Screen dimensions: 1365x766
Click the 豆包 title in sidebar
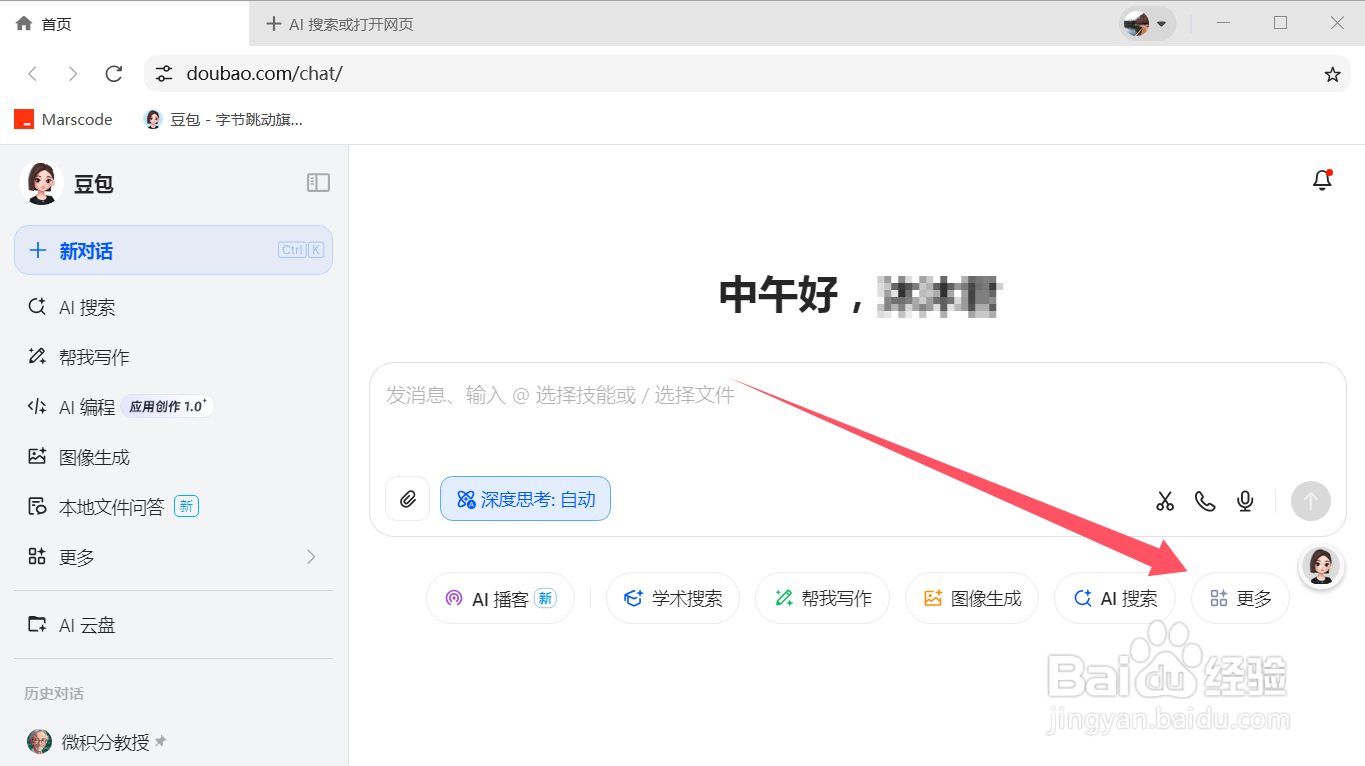click(x=94, y=184)
